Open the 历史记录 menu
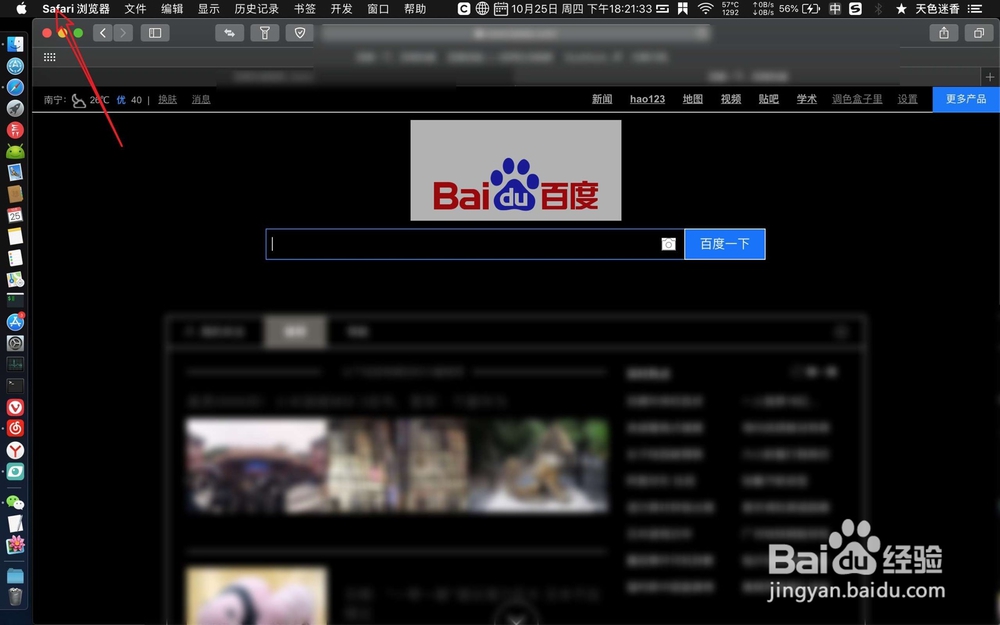 256,9
